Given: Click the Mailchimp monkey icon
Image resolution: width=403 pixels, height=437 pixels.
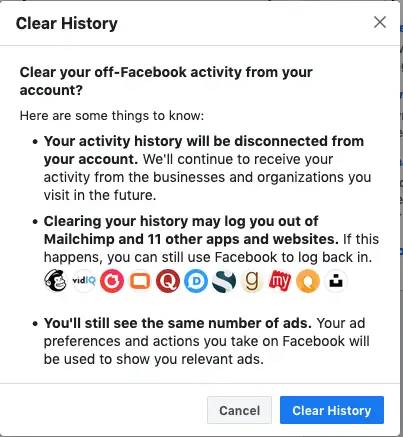Looking at the screenshot, I should click(56, 281).
